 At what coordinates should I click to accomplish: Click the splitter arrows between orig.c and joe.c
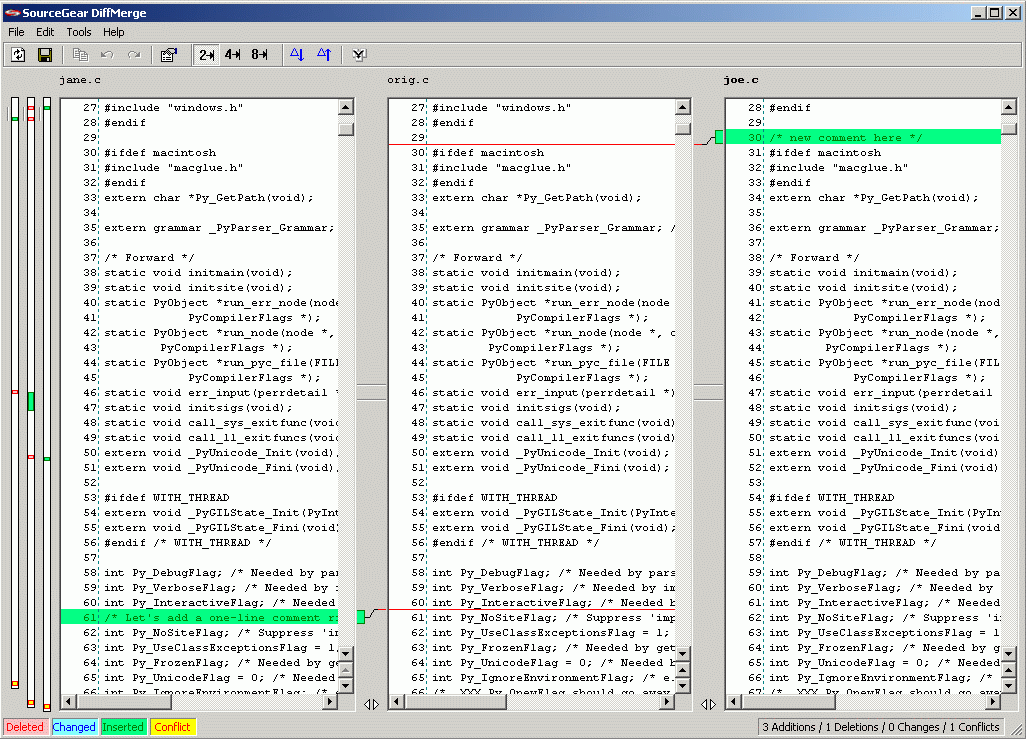(709, 704)
